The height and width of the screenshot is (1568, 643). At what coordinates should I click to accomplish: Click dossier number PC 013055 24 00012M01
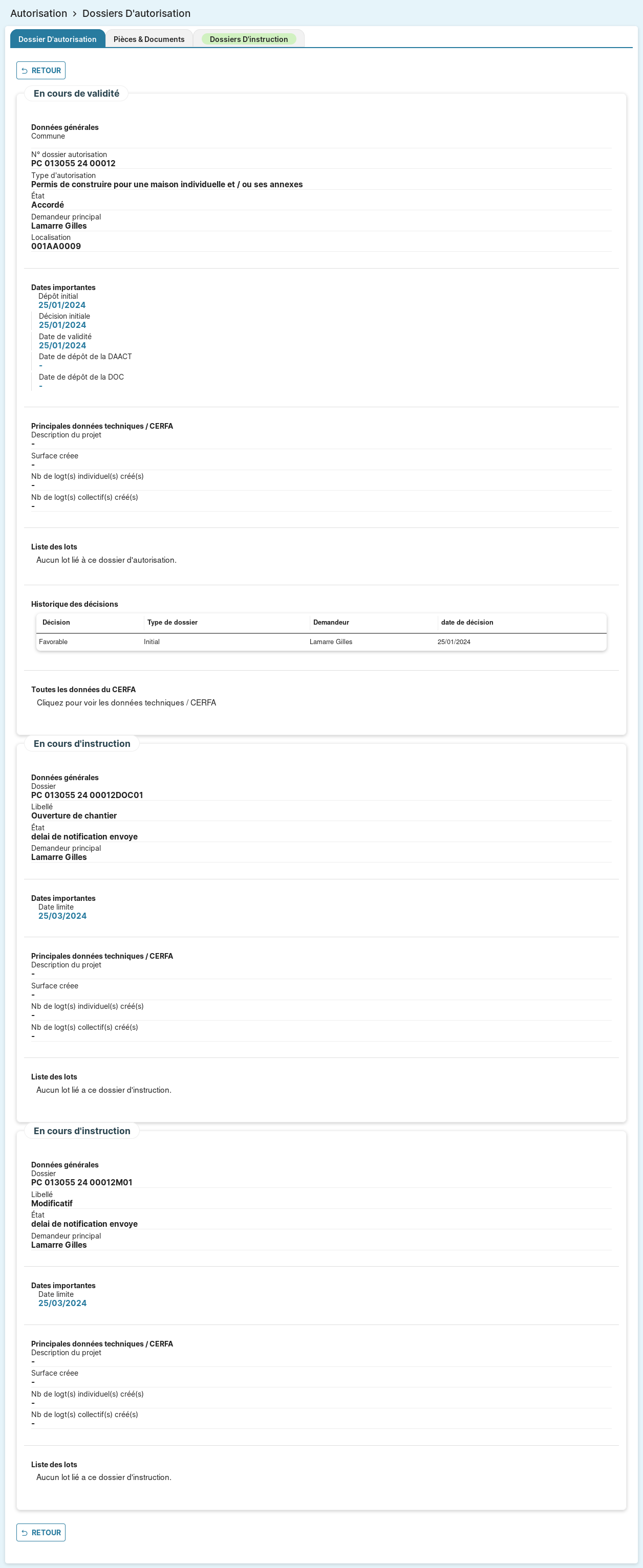point(81,1182)
